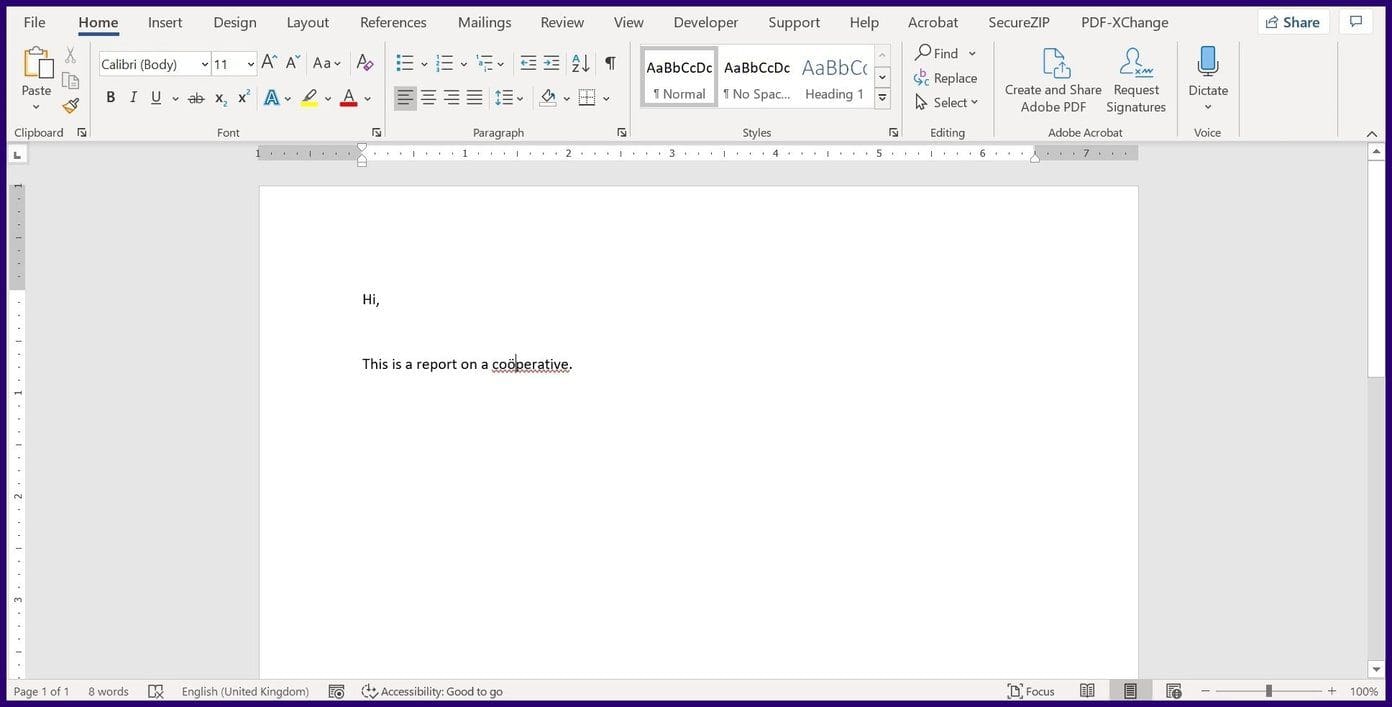Click English (United Kingdom) language
Screen dimensions: 1392x707
[245, 691]
